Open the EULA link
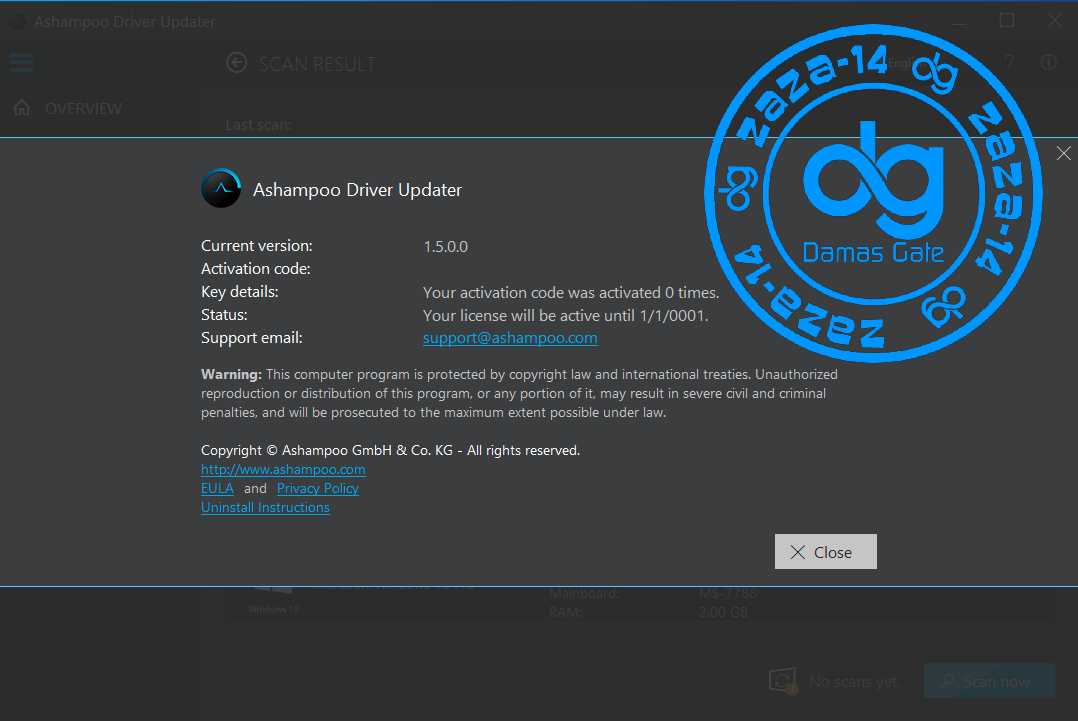Image resolution: width=1078 pixels, height=721 pixels. click(217, 488)
